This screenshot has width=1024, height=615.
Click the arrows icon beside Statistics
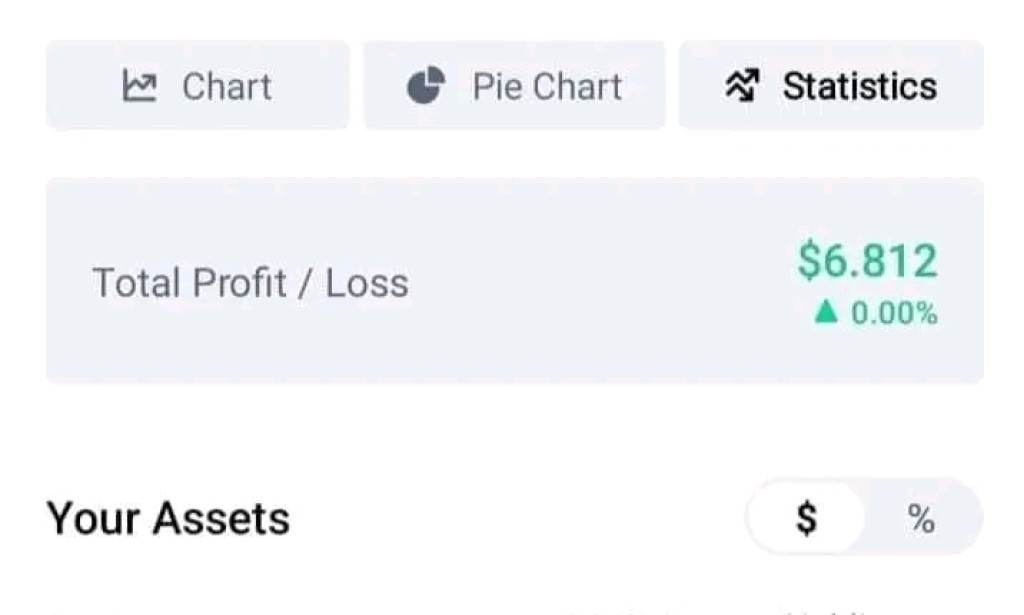[x=741, y=86]
